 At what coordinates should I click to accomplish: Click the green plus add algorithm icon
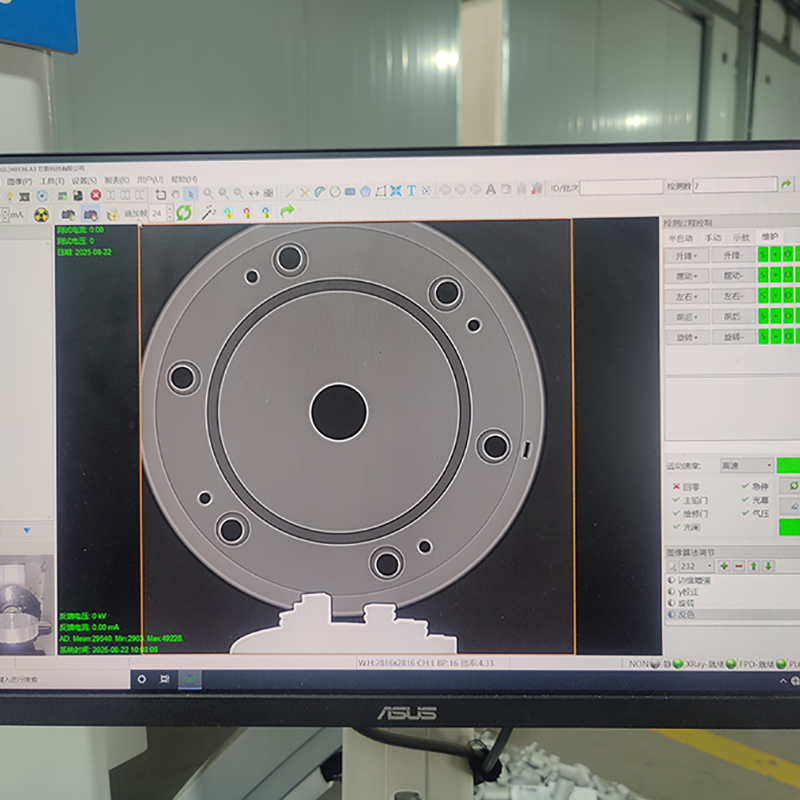click(723, 565)
